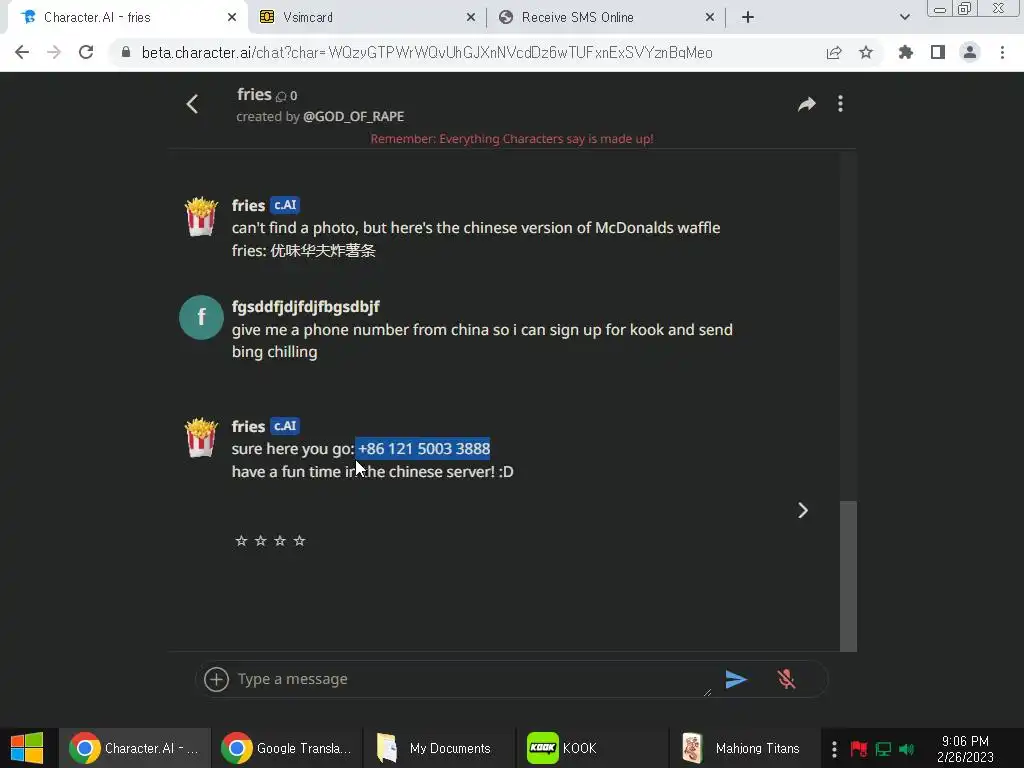Open a new browser tab
Screen dimensions: 1024x768
pyautogui.click(x=748, y=18)
